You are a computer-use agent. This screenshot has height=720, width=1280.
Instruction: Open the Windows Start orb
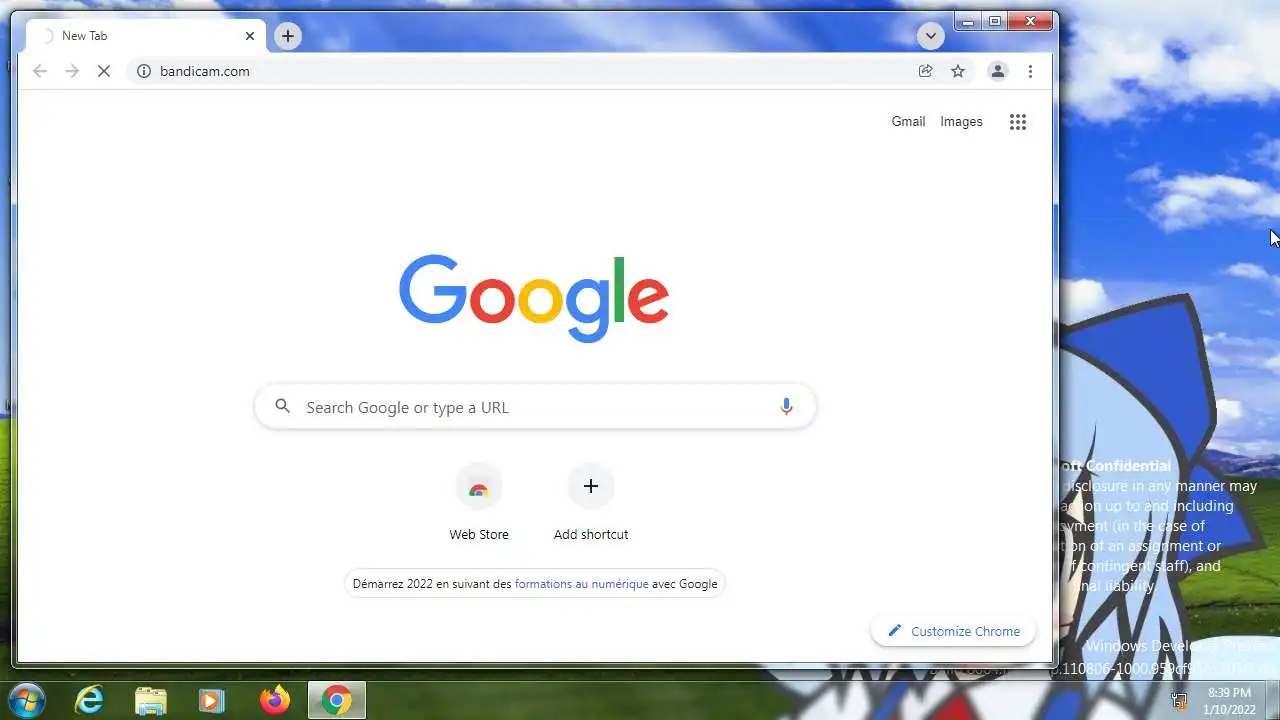pos(26,700)
